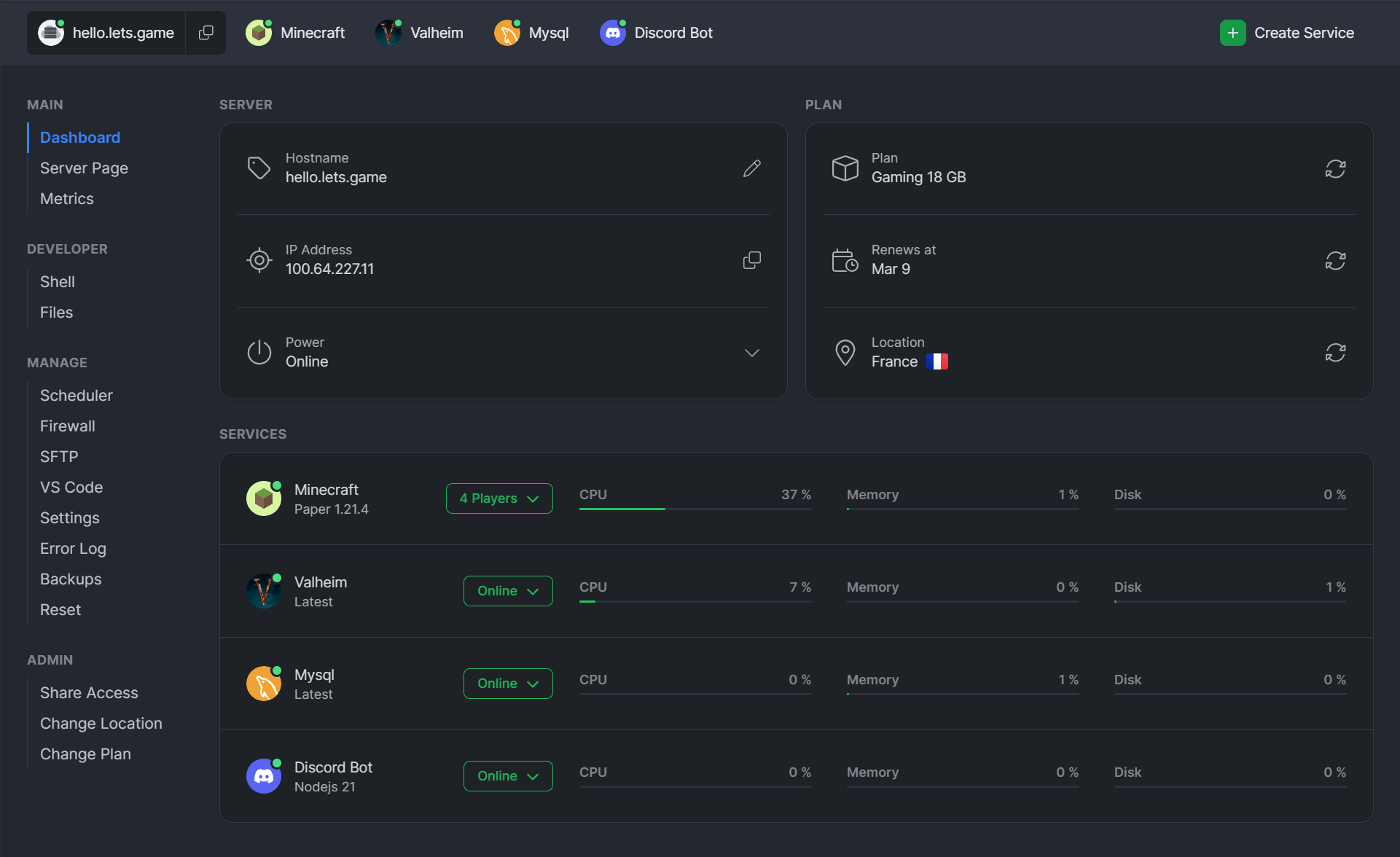Open Mysql's Online status dropdown
Viewport: 1400px width, 857px height.
508,684
